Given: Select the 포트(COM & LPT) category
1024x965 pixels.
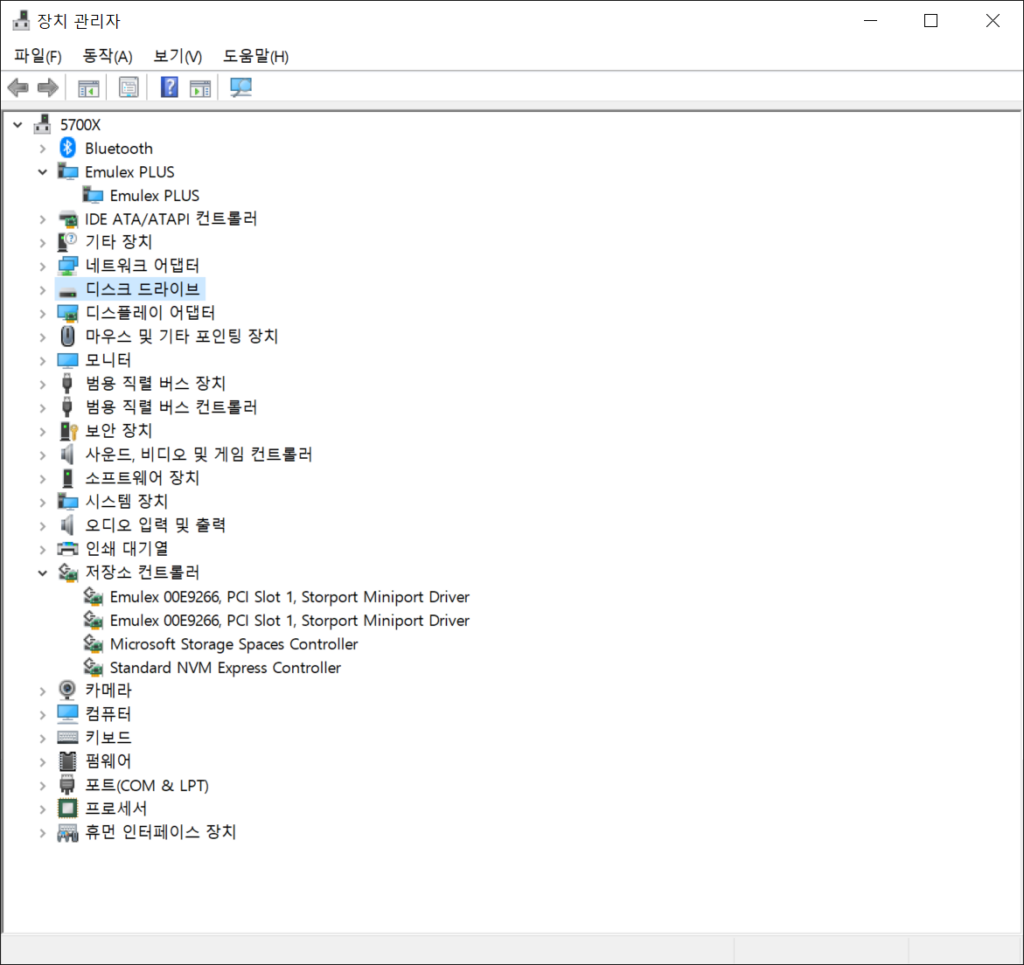Looking at the screenshot, I should tap(146, 785).
